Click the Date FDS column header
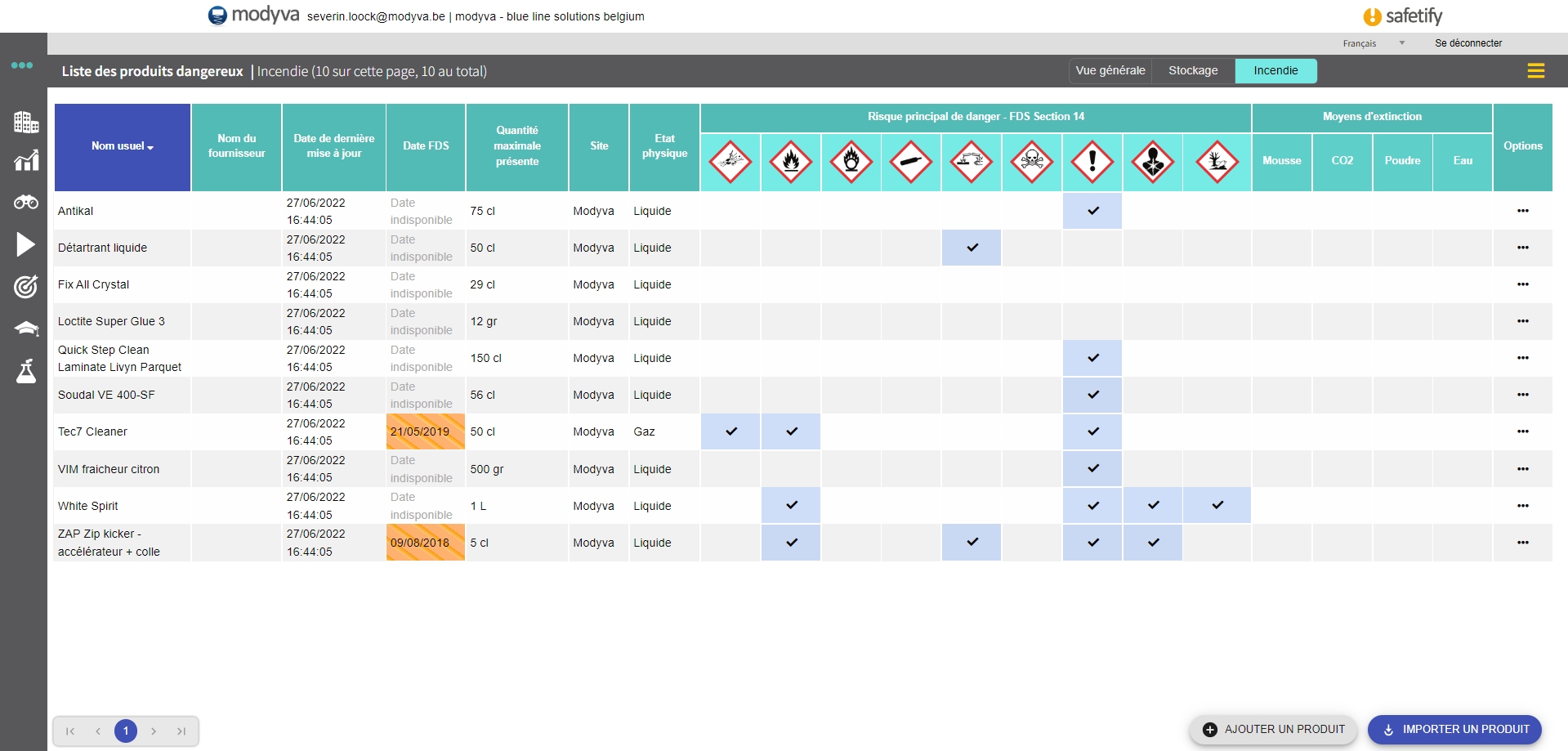 [426, 146]
